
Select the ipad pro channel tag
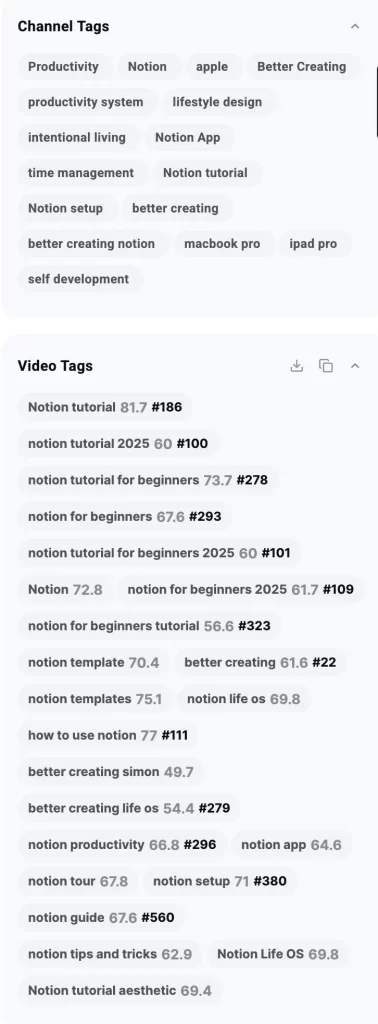[x=313, y=244]
